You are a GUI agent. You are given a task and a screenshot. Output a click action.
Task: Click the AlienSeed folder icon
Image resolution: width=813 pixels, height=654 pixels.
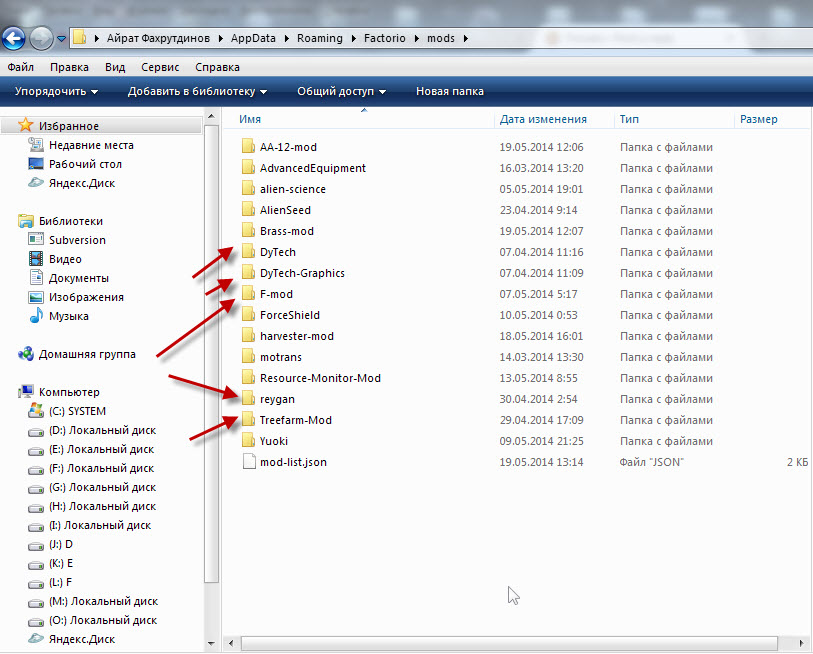click(248, 210)
